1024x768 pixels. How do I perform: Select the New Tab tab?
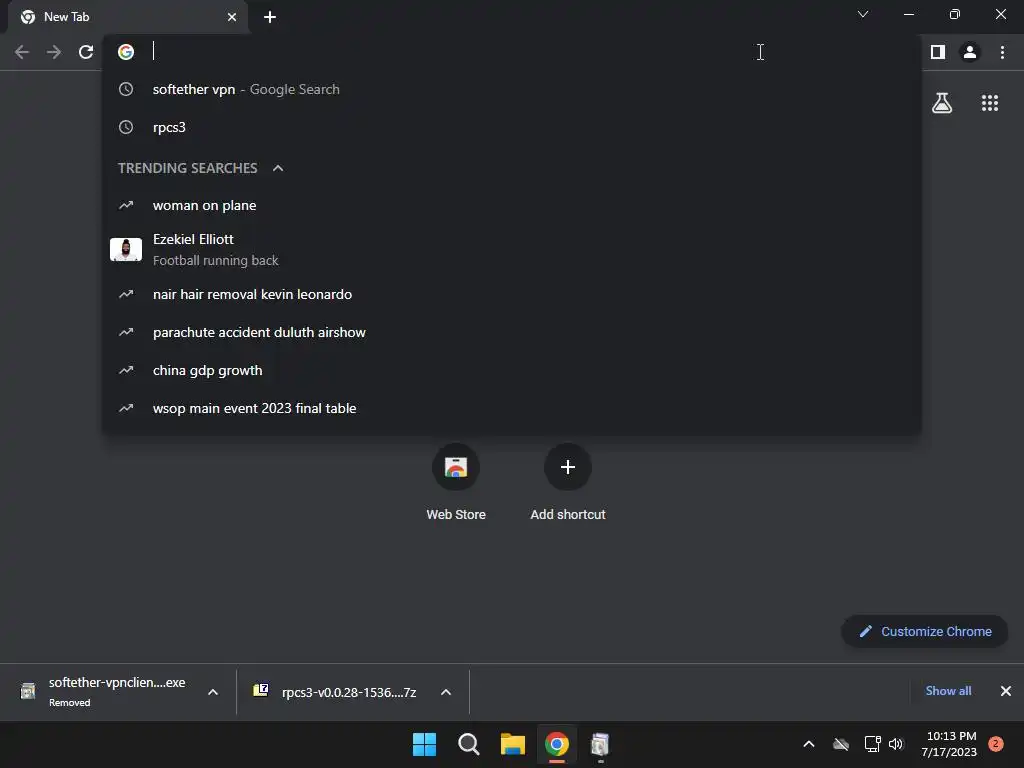pos(127,17)
